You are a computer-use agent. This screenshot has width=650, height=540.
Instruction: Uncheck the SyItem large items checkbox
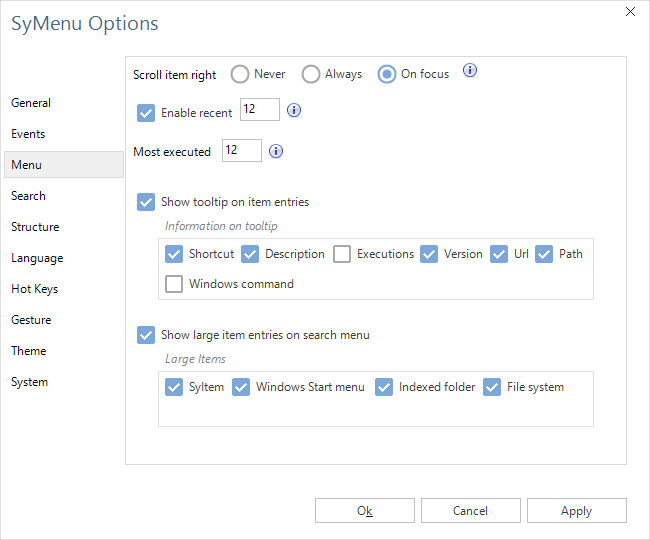(174, 387)
